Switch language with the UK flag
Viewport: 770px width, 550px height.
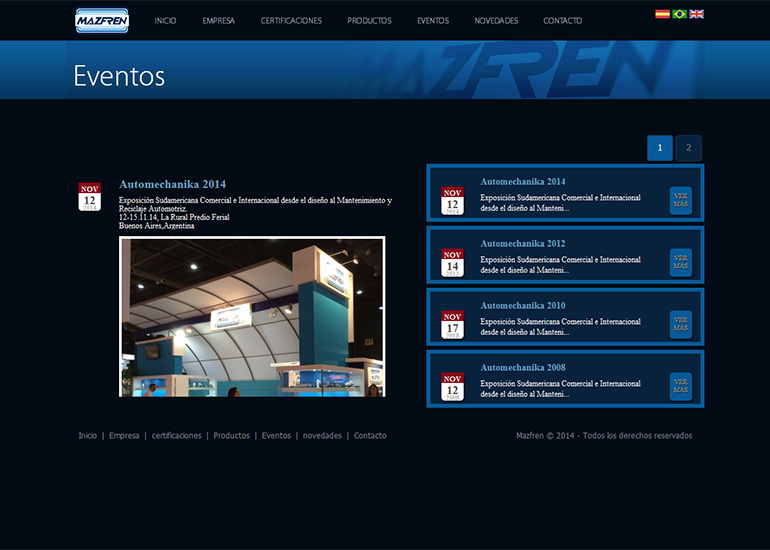696,14
